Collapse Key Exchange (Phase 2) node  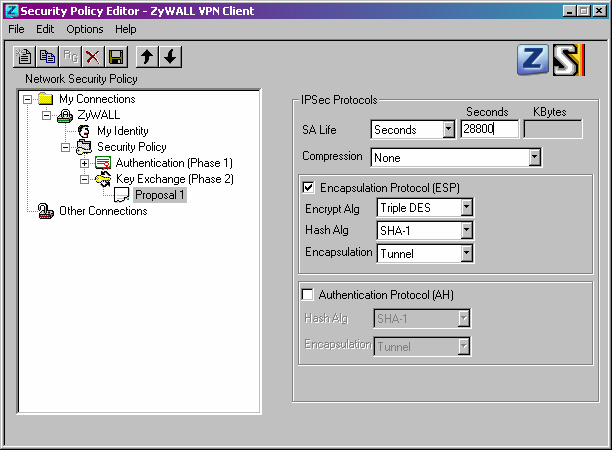[x=84, y=179]
